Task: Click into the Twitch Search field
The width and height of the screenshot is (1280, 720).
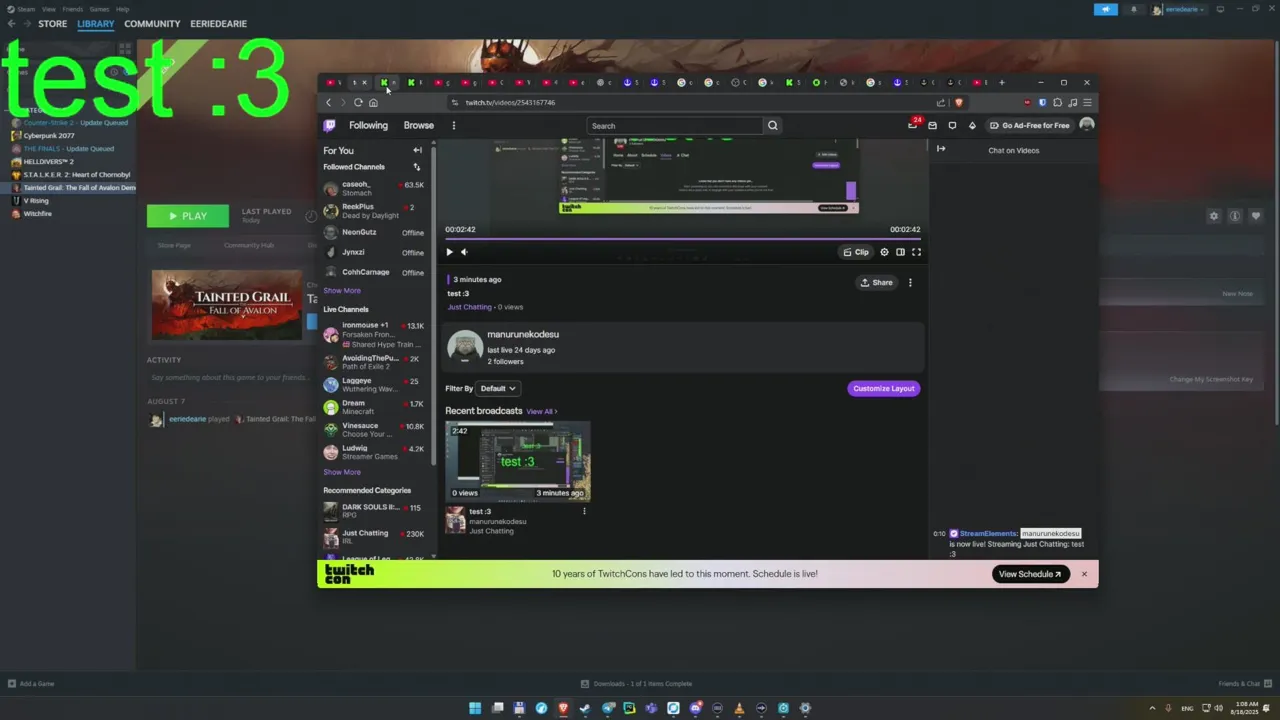Action: (675, 126)
